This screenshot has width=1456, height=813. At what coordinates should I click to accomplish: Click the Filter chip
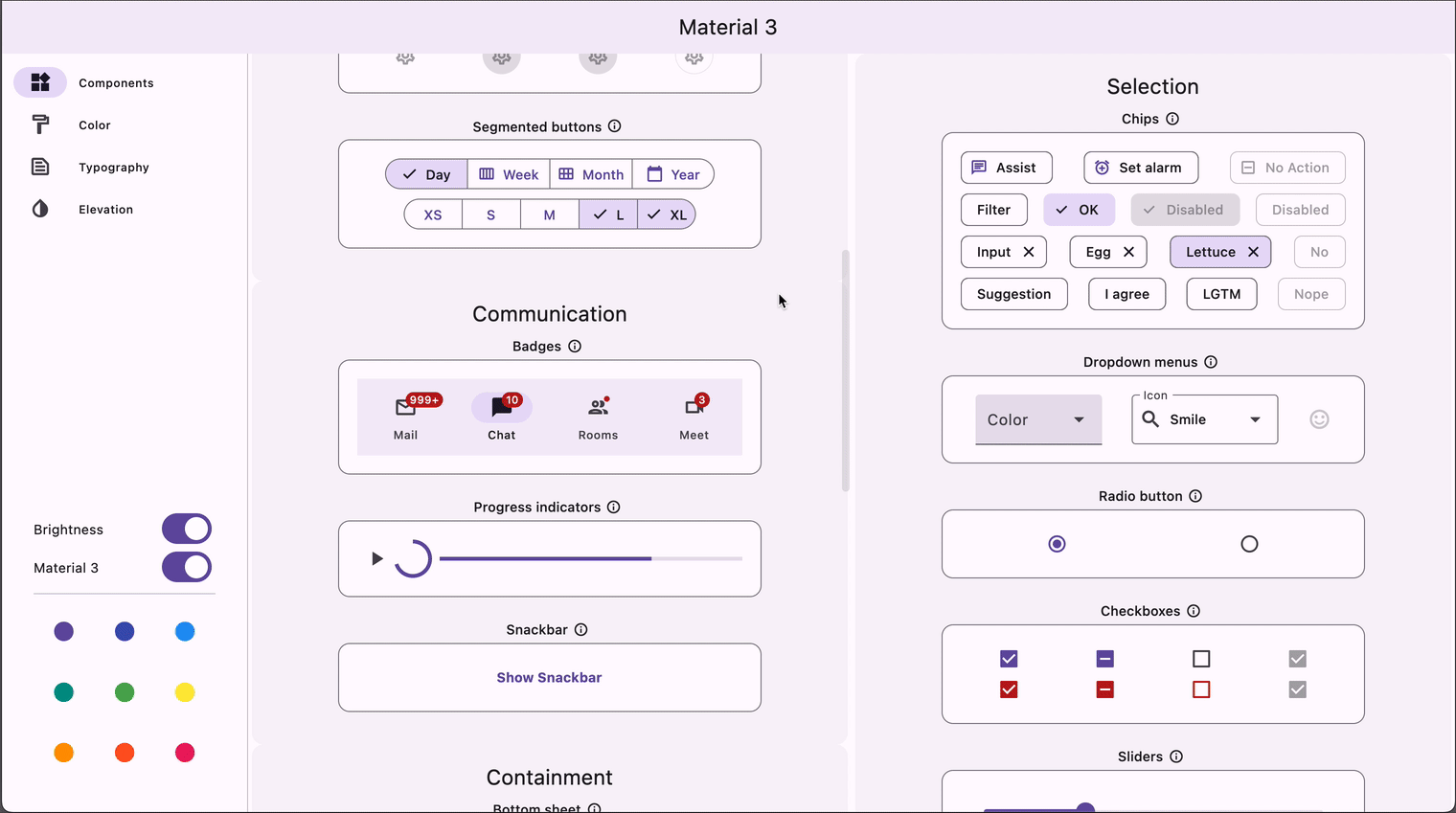[994, 210]
